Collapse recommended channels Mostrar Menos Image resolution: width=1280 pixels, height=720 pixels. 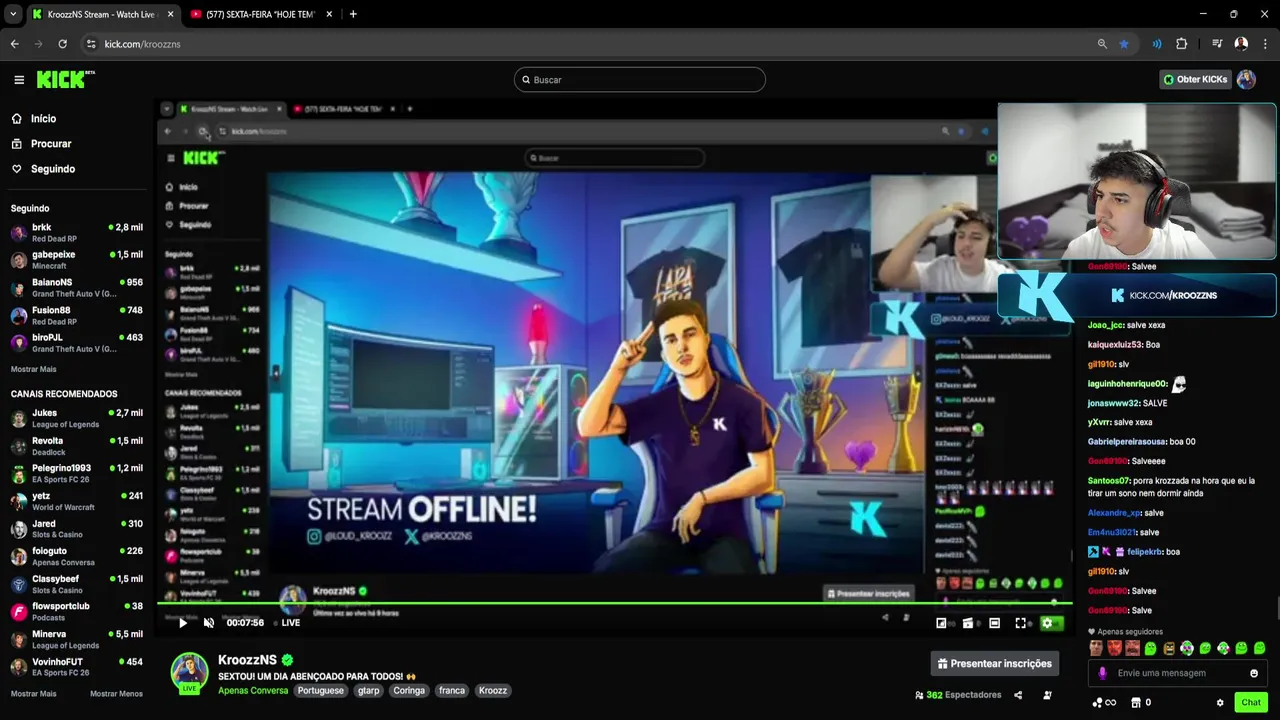(x=116, y=693)
